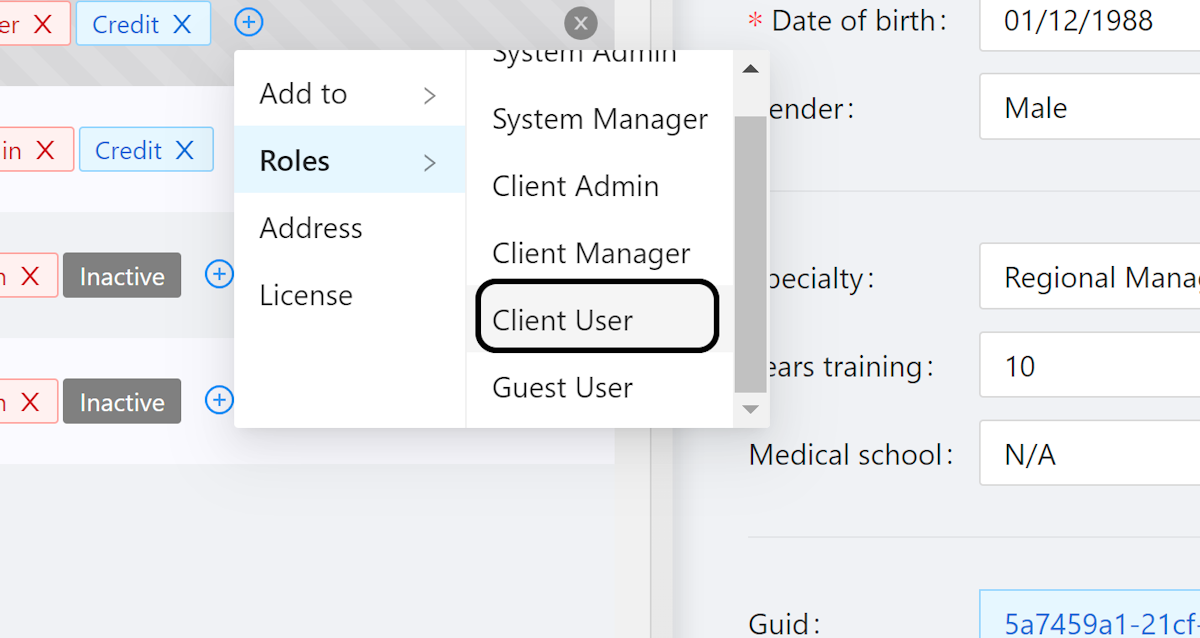The image size is (1200, 638).
Task: Select License in the context menu
Action: [x=350, y=295]
